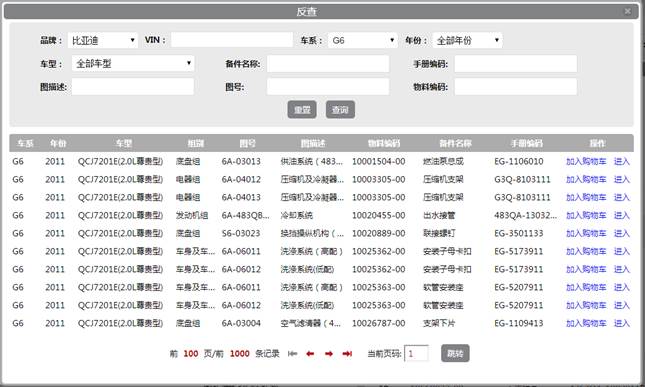Click the 跳转 jump button
Image resolution: width=645 pixels, height=387 pixels.
click(x=455, y=353)
